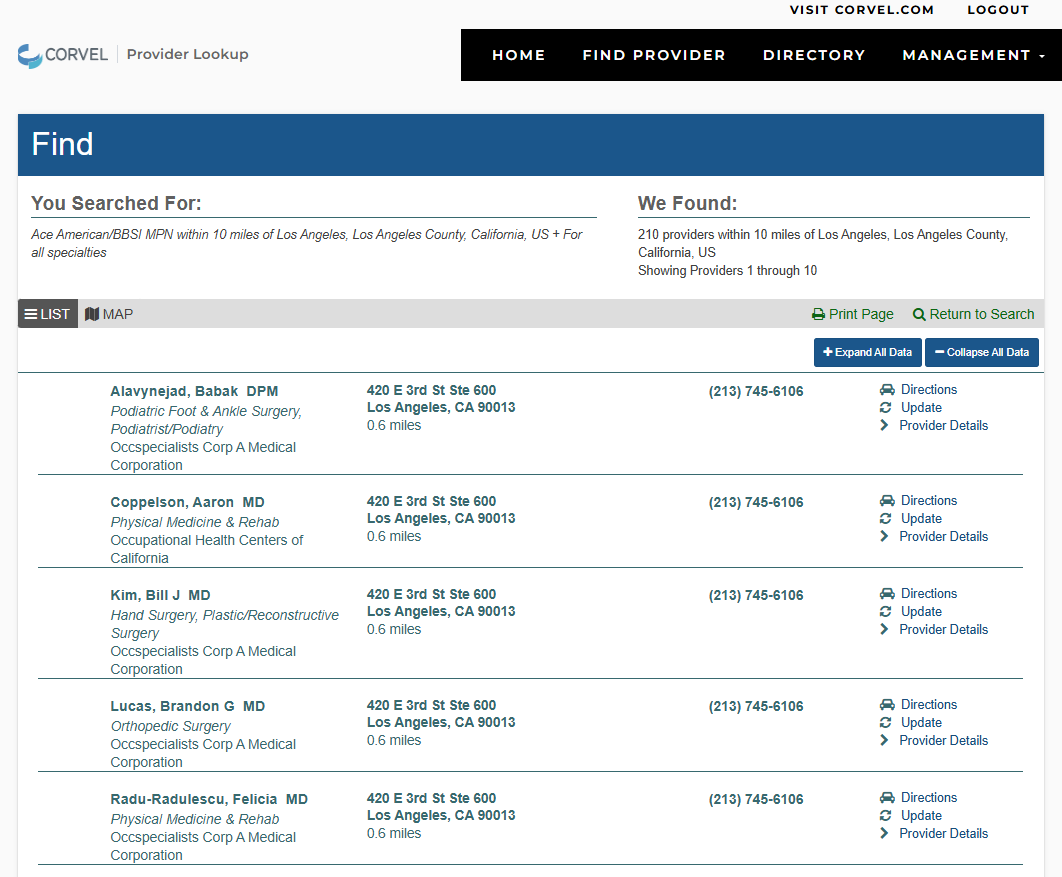Open the Management dropdown menu
Screen dimensions: 1062x877
click(973, 55)
